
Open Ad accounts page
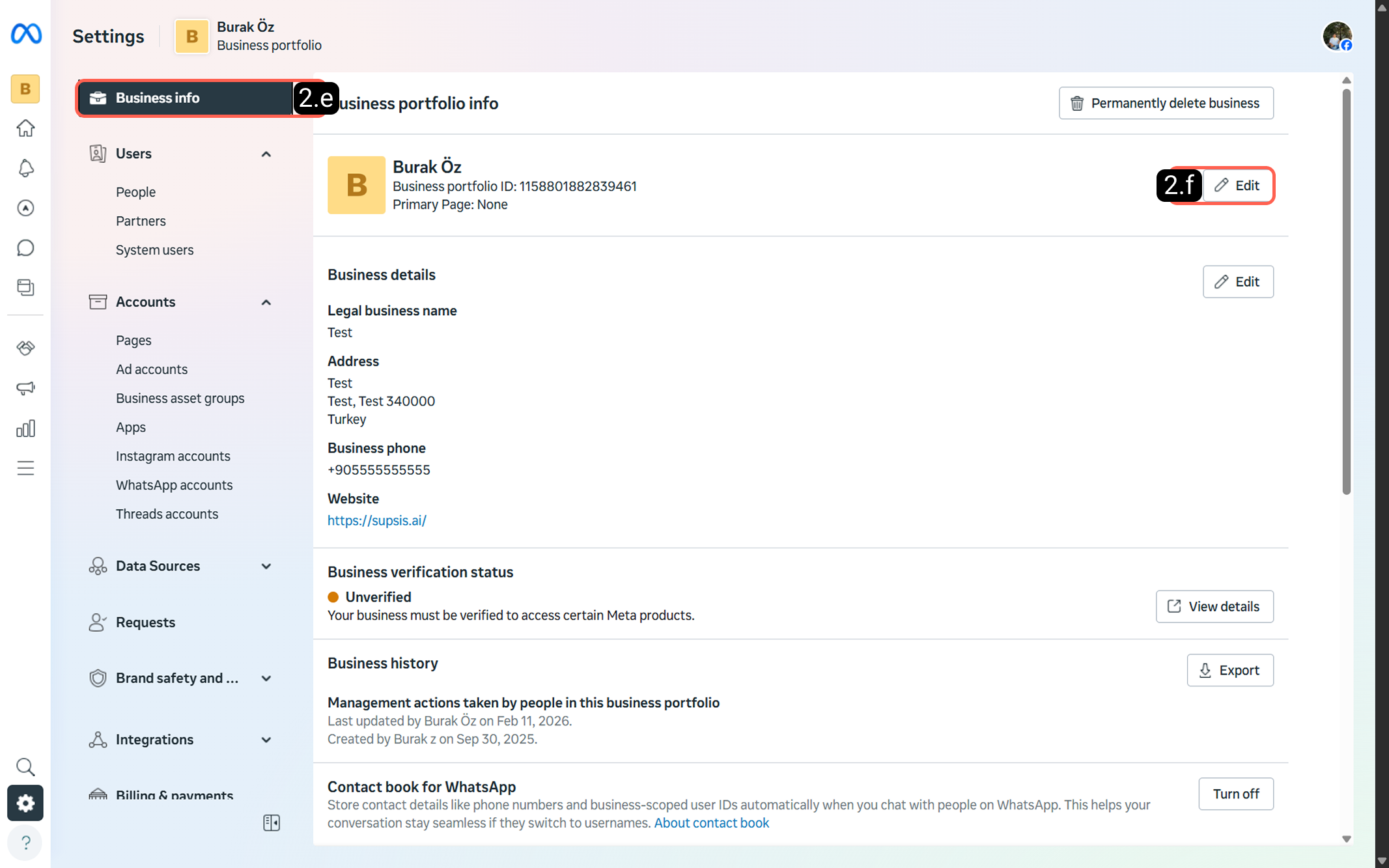pos(152,369)
